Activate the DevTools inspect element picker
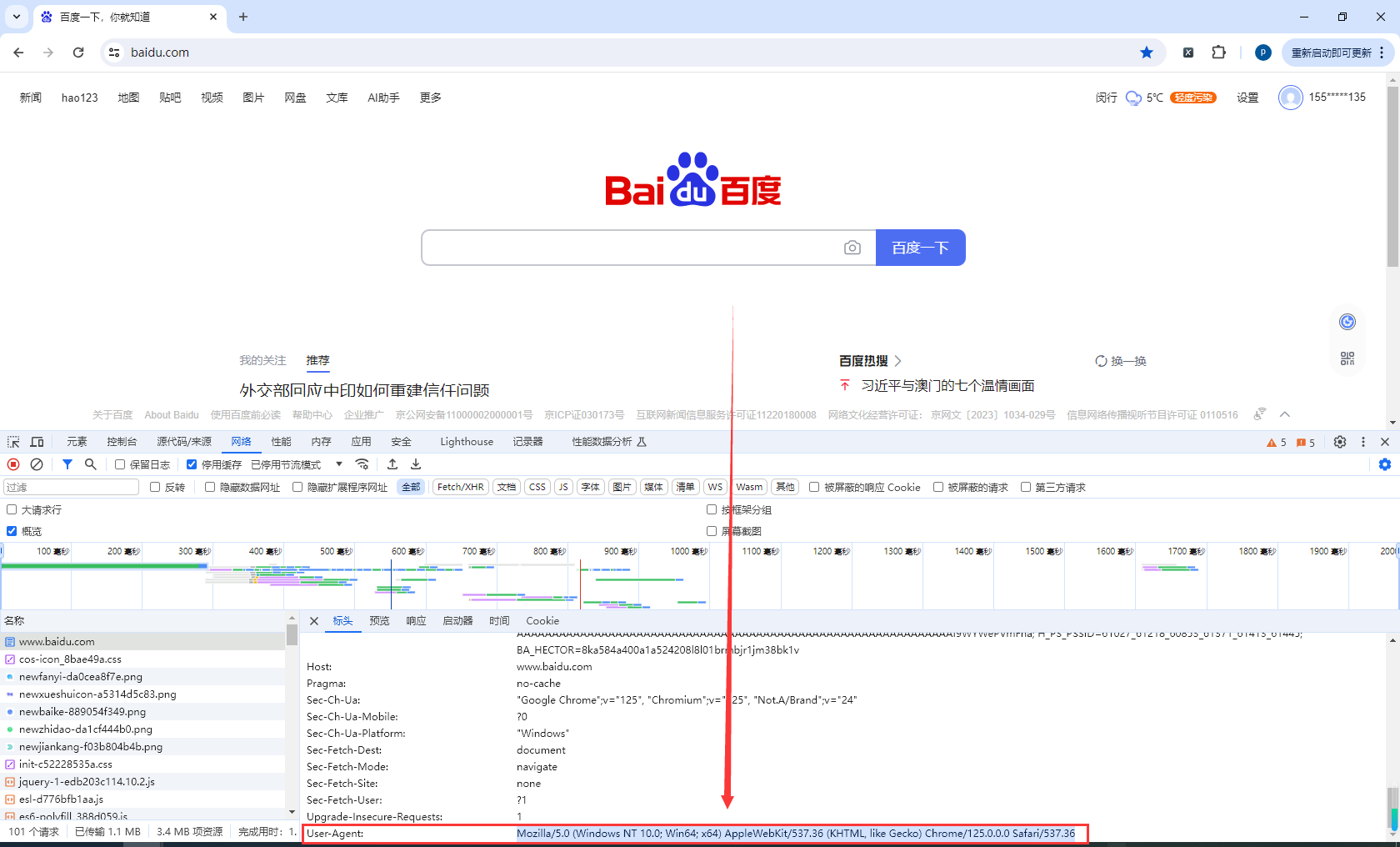The height and width of the screenshot is (847, 1400). coord(13,442)
